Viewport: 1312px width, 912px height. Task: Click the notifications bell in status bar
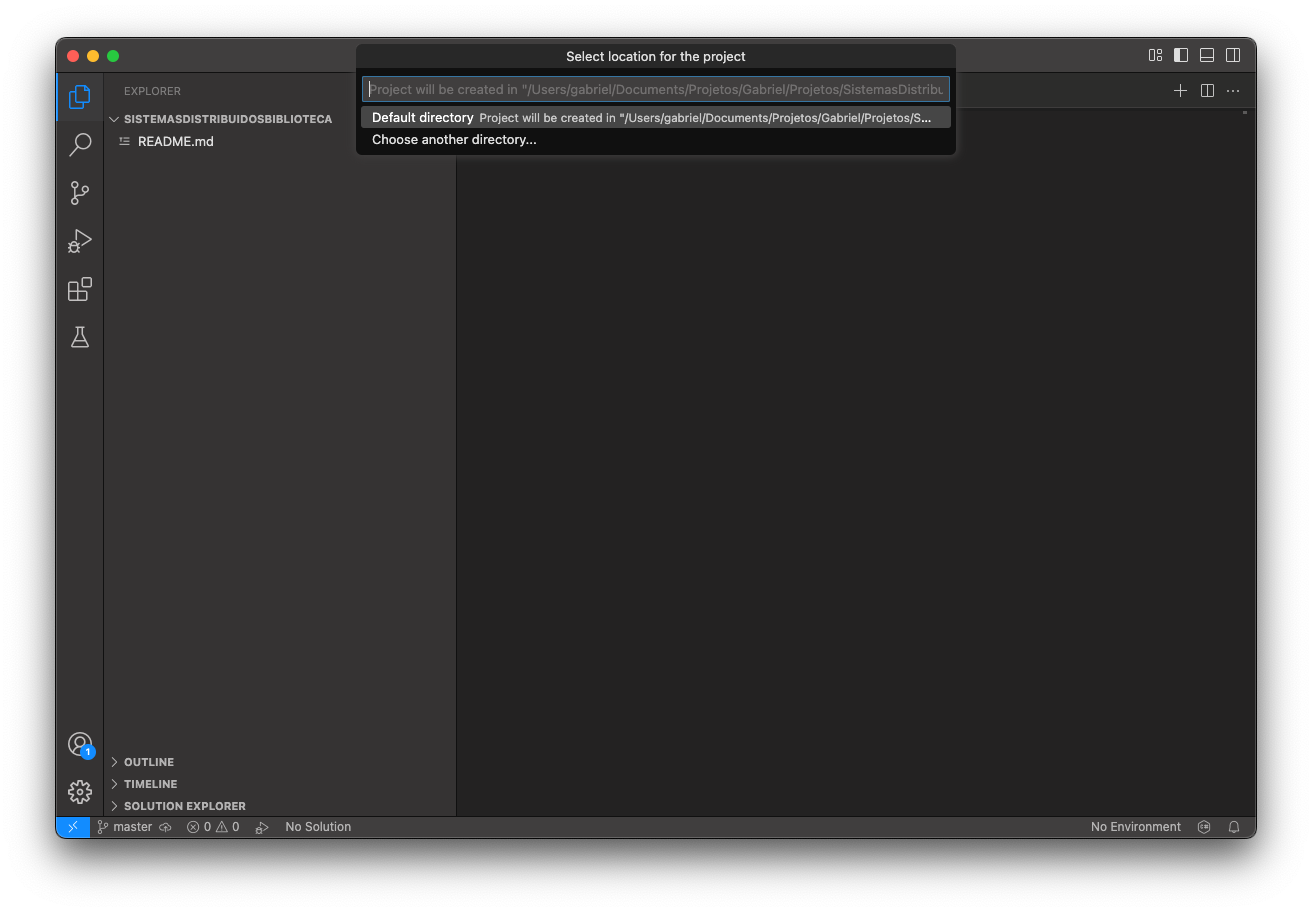(x=1234, y=827)
